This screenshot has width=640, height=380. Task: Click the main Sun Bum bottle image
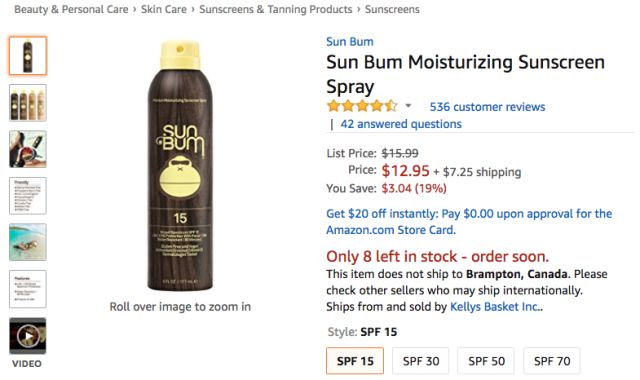tap(180, 165)
